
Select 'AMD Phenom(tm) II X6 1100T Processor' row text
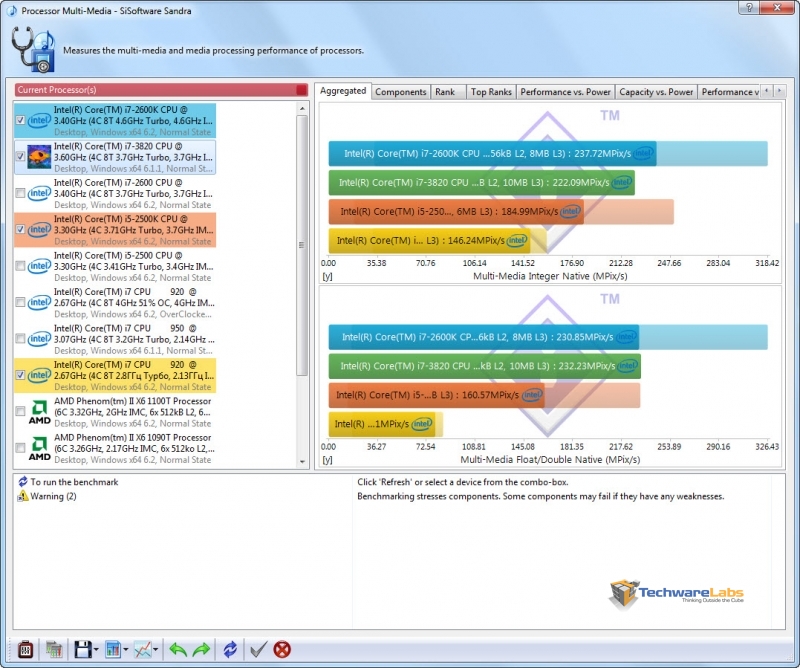coord(133,401)
